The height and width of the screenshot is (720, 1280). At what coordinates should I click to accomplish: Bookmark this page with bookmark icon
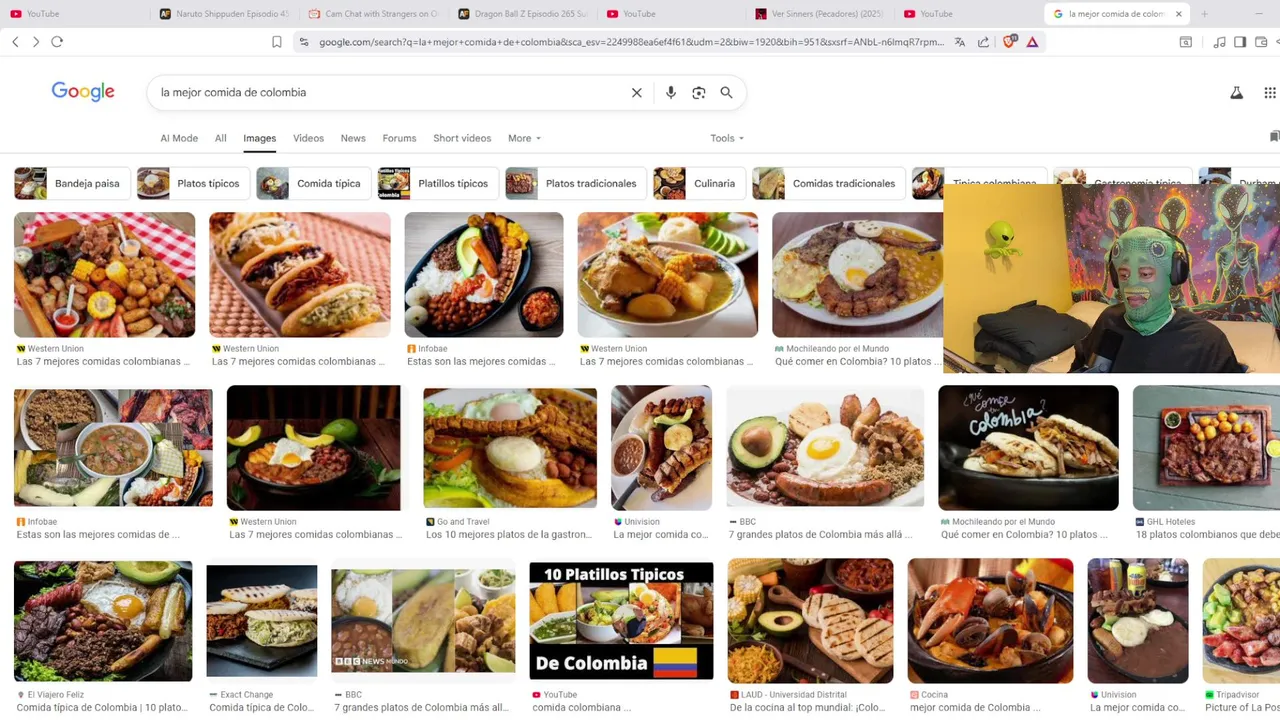[x=277, y=42]
